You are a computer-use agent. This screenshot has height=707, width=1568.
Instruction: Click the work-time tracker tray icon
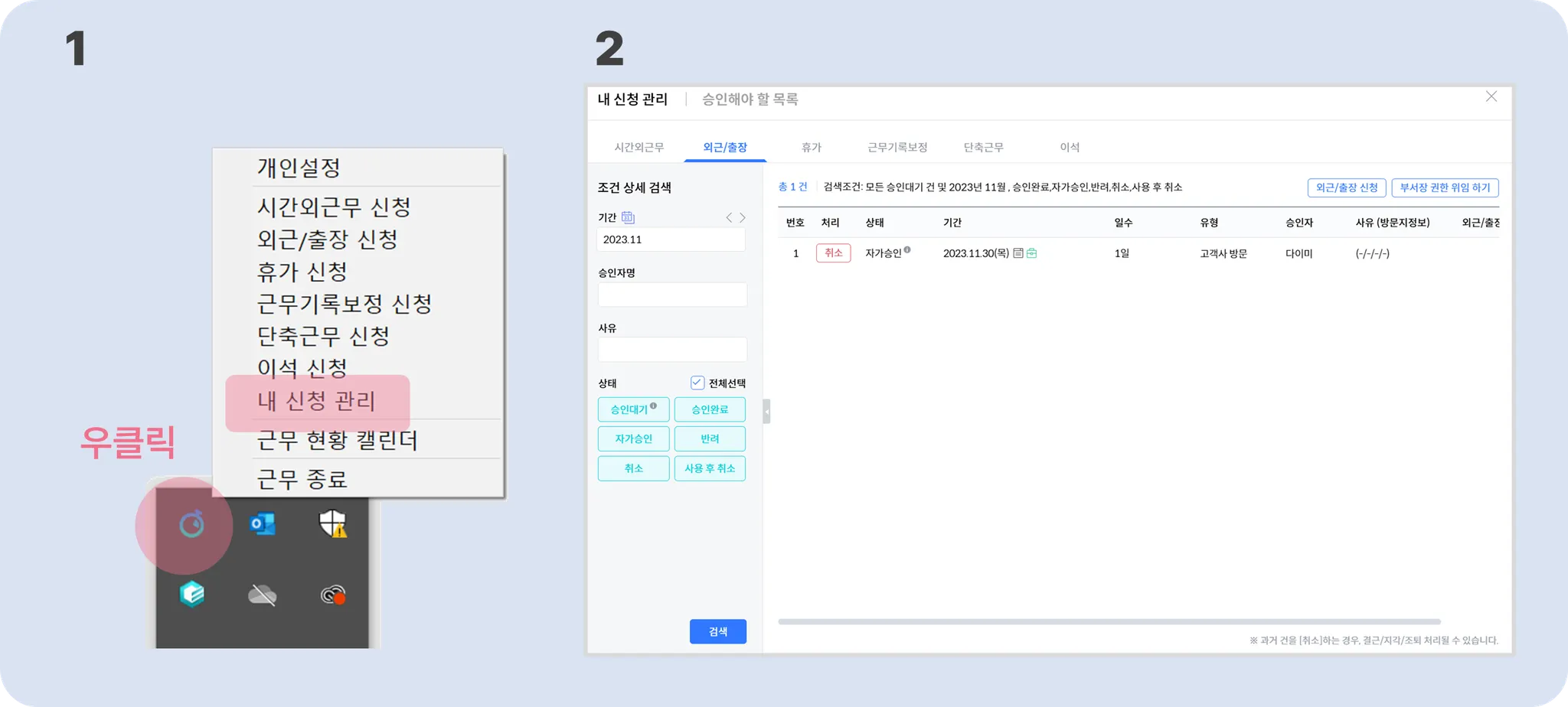click(x=191, y=525)
